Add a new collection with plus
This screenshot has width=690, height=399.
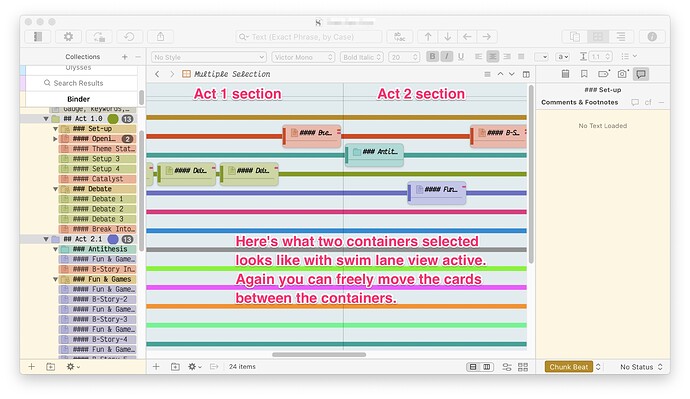125,57
